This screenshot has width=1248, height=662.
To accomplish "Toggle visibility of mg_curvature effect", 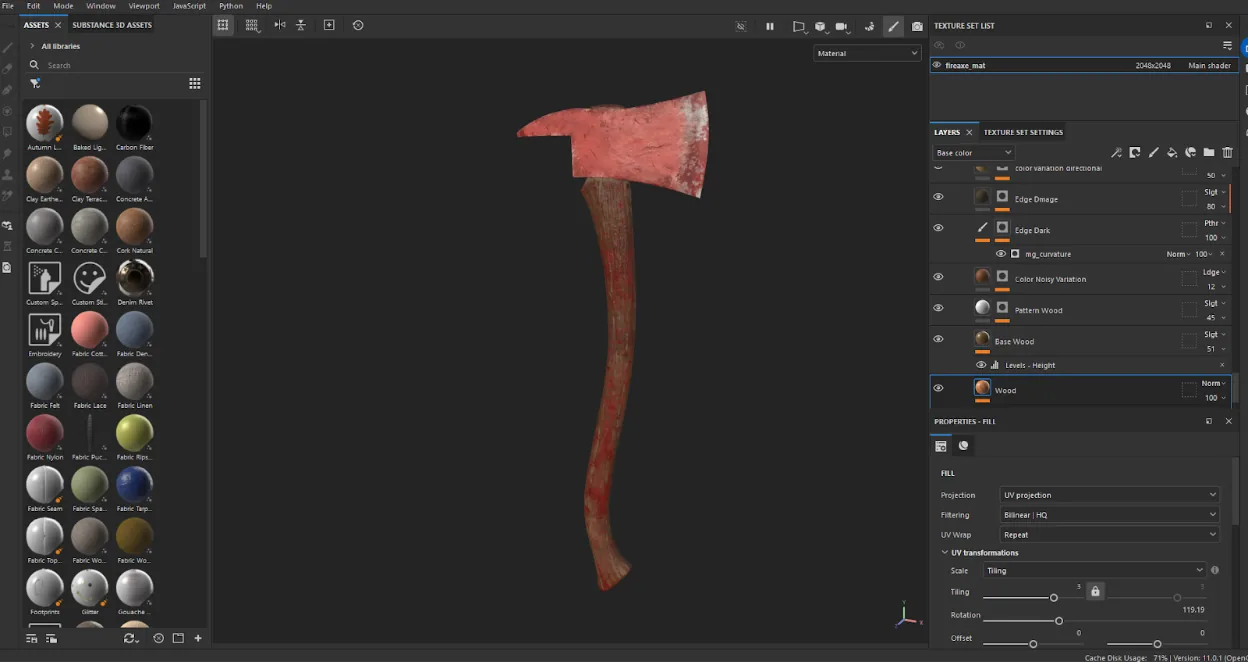I will point(1001,254).
